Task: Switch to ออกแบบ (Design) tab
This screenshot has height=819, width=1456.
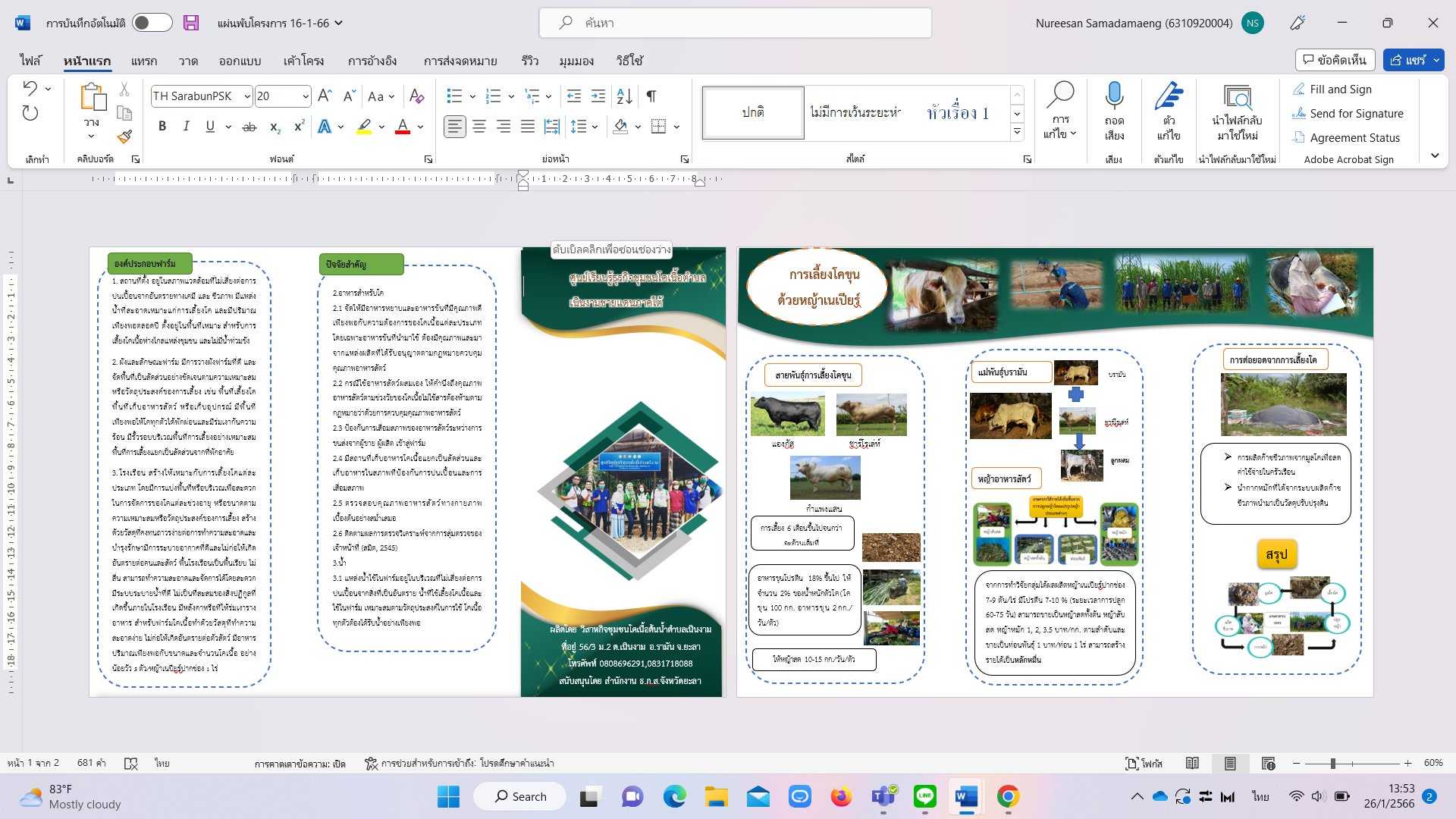Action: (x=240, y=61)
